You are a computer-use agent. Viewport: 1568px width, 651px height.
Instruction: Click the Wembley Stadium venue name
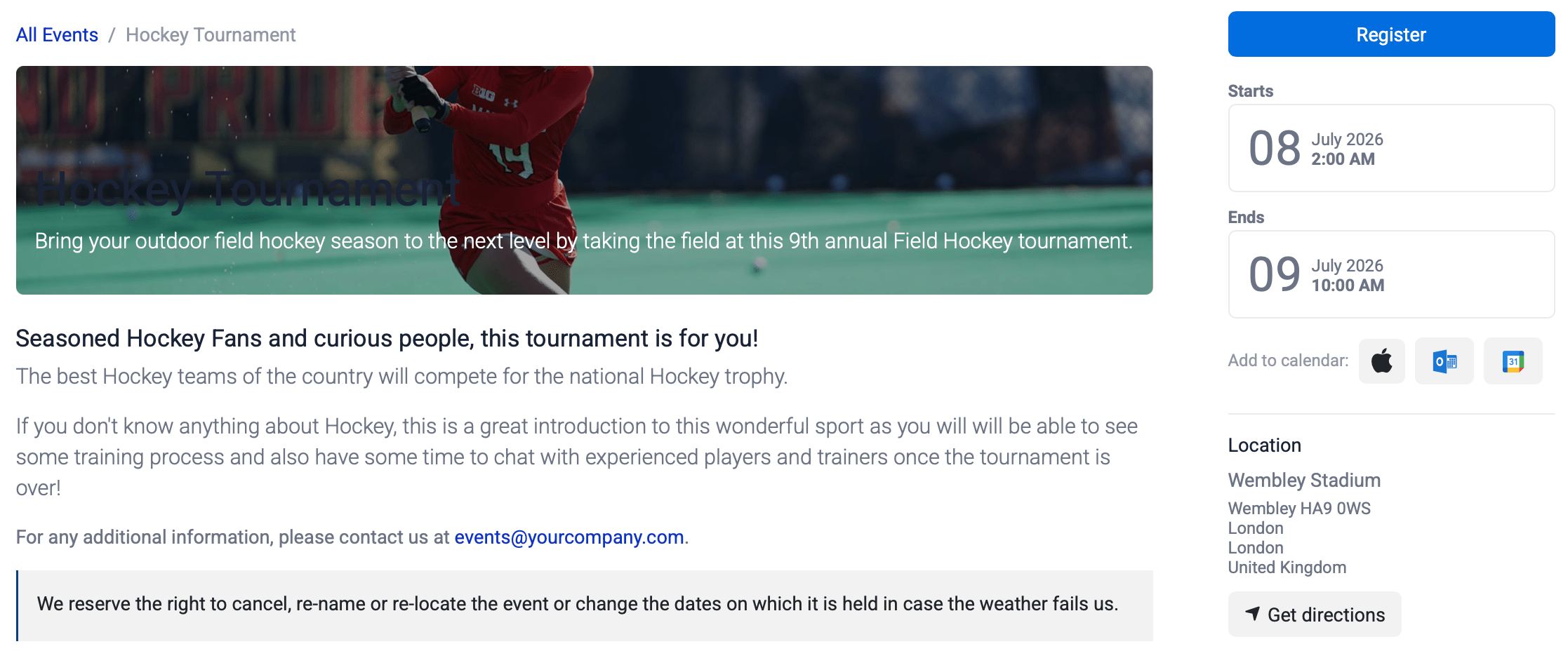click(x=1303, y=481)
